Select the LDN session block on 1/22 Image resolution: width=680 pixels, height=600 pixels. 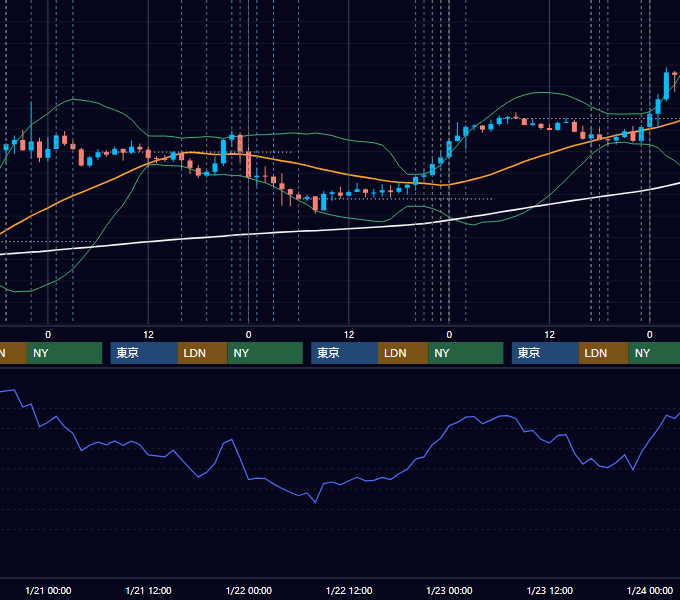(x=403, y=353)
